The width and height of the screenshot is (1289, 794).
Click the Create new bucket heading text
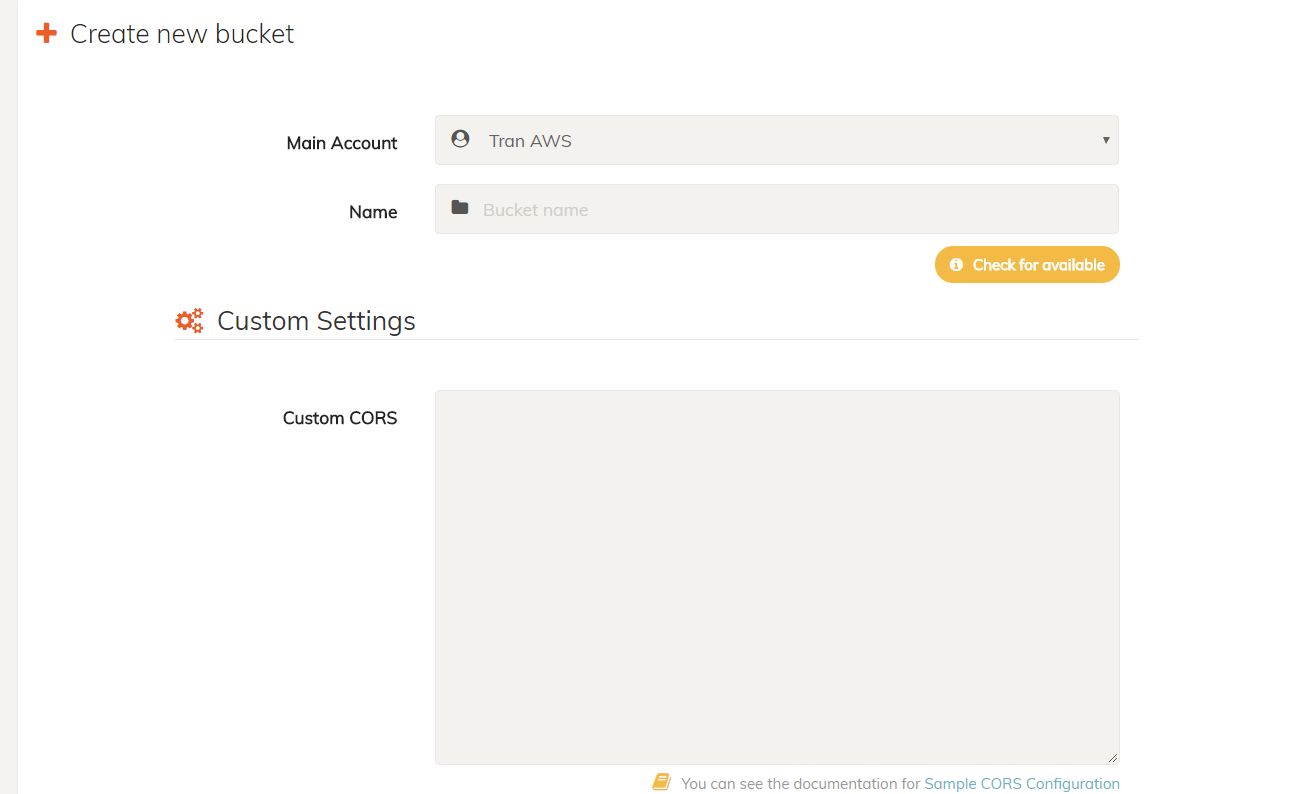(182, 34)
